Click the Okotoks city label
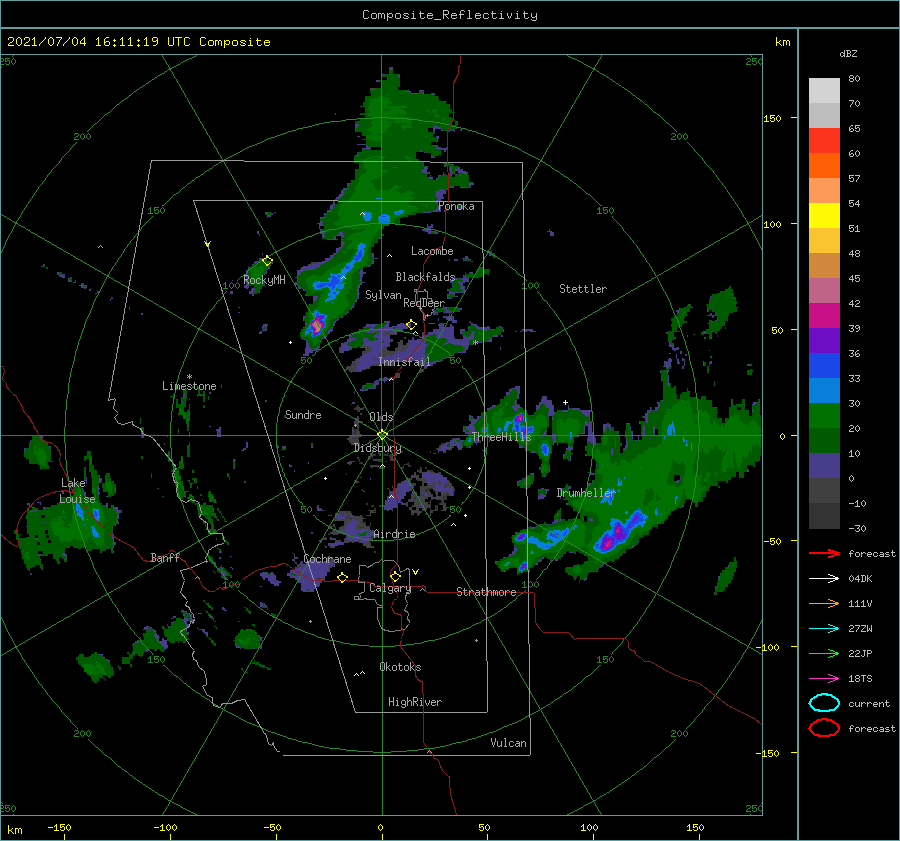 click(x=400, y=667)
